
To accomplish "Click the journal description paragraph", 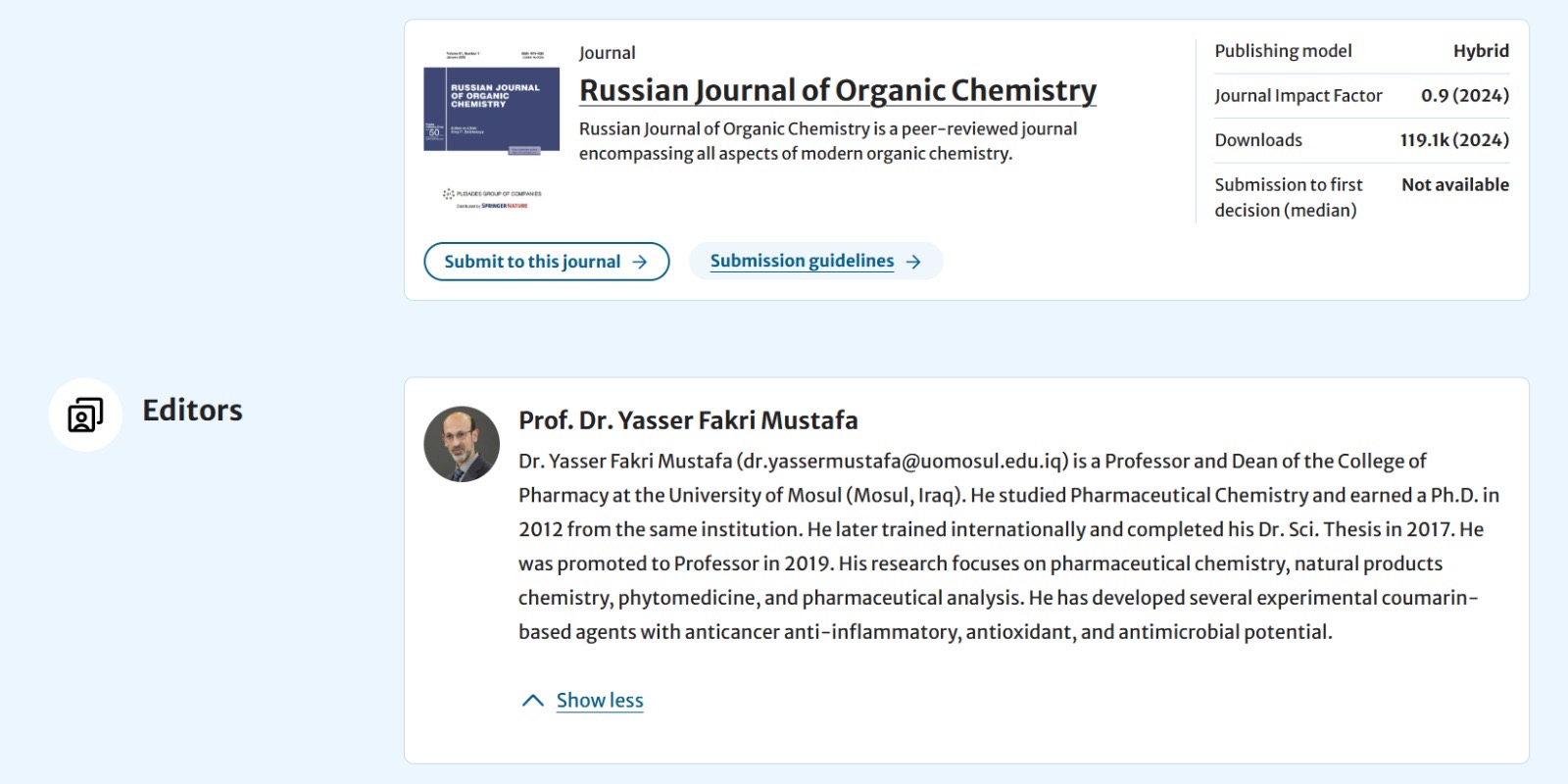I will point(827,141).
